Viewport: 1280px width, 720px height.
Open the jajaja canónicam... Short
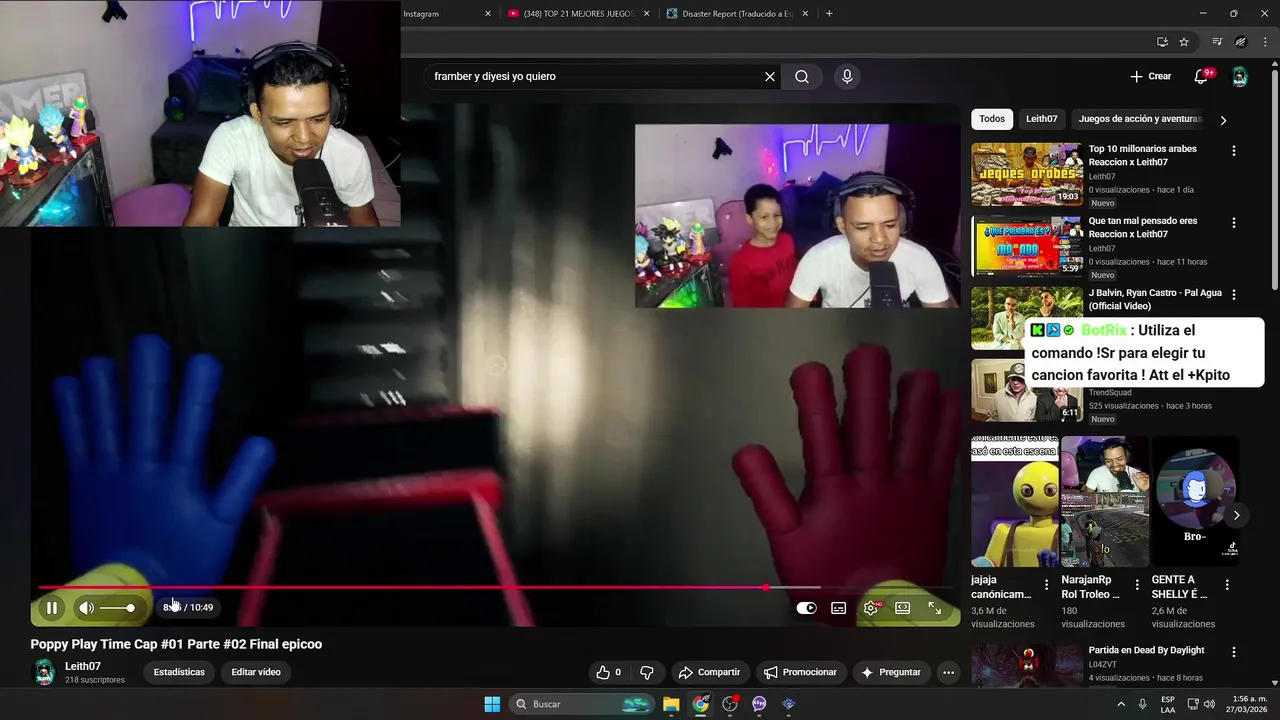[1015, 502]
